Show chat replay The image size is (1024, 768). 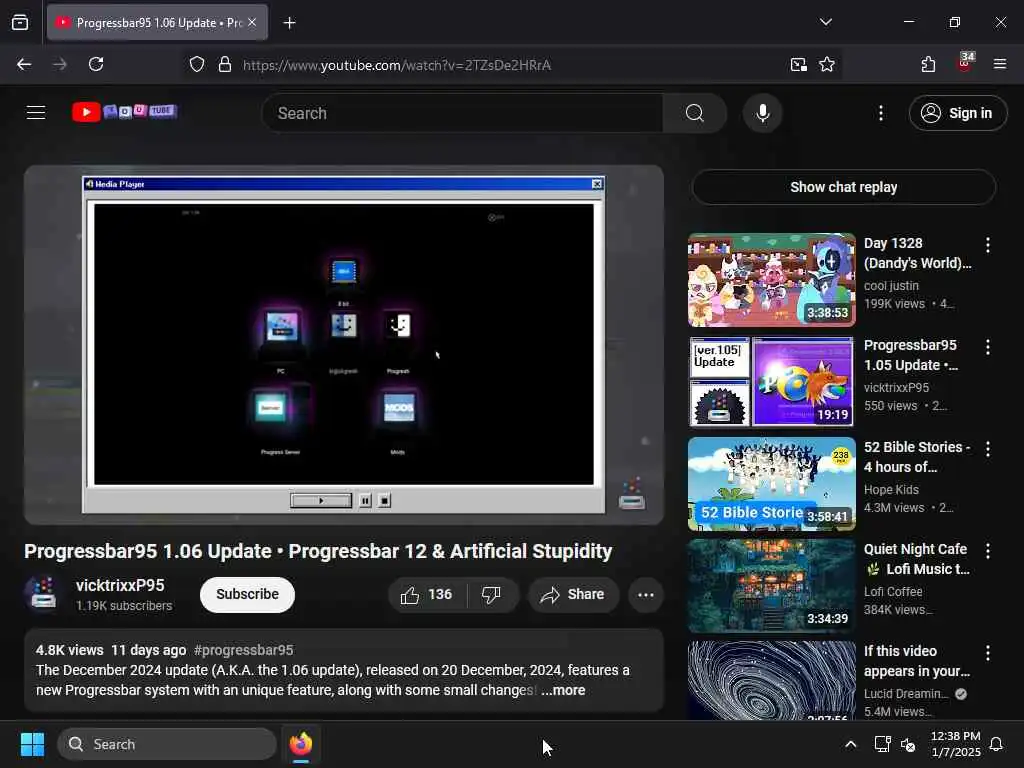pos(843,187)
